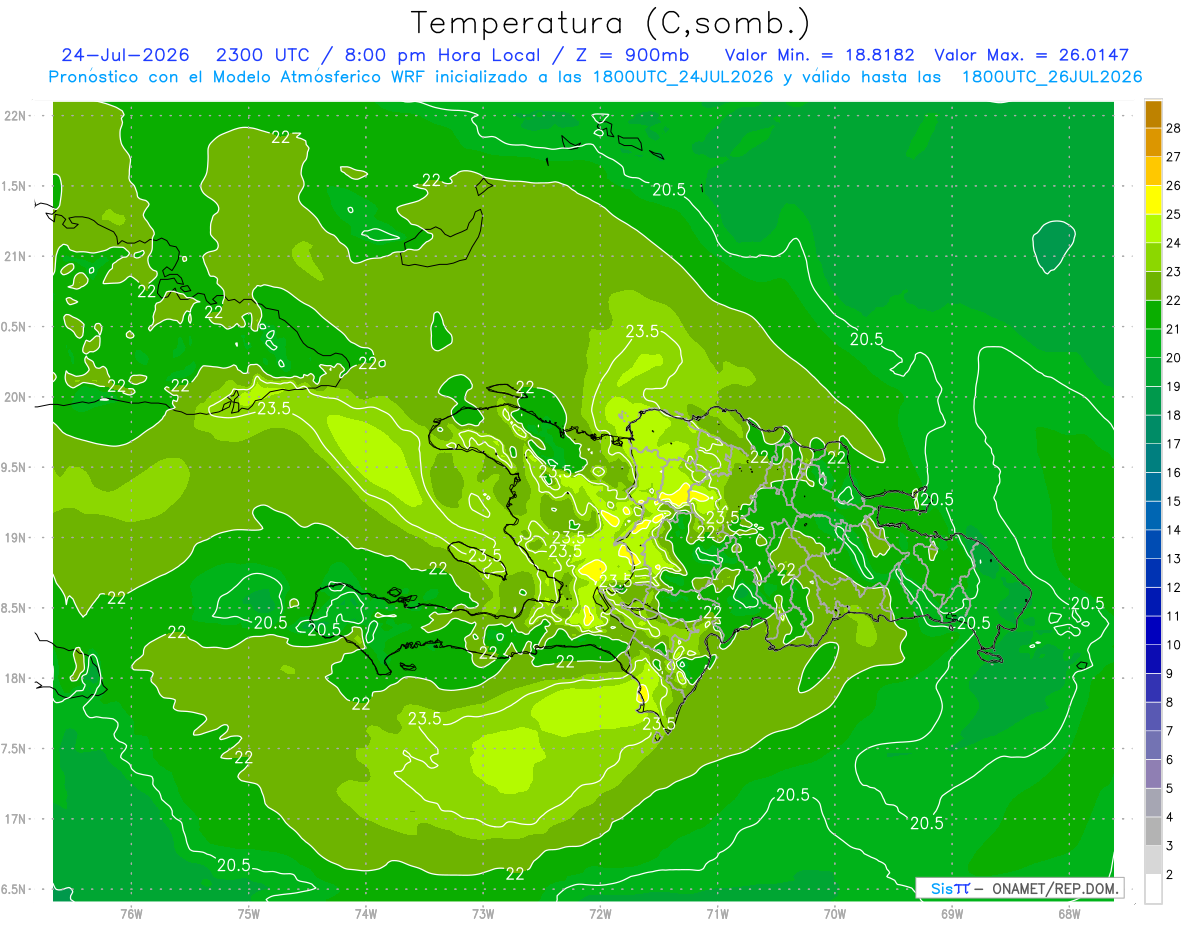
Task: Click the "22N" latitude axis label
Action: (x=16, y=116)
